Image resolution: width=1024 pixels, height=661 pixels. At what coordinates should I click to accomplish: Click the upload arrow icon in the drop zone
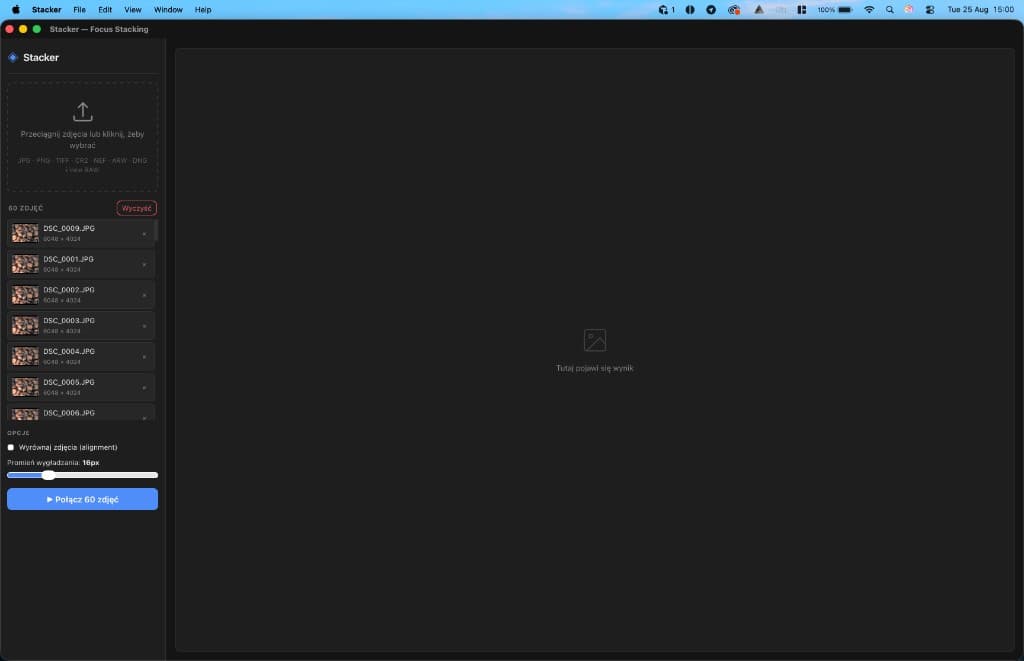[82, 112]
